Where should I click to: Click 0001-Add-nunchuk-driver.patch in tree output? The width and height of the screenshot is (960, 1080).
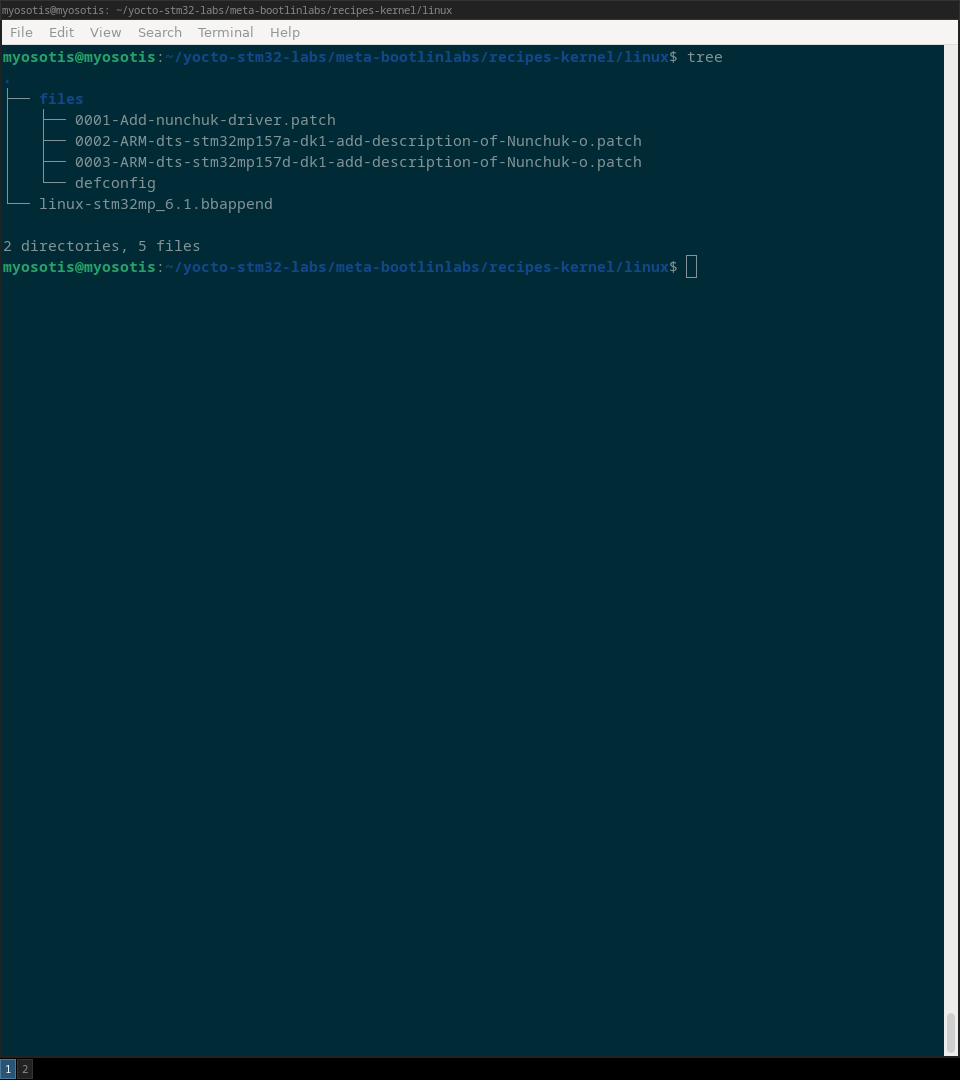click(x=205, y=120)
